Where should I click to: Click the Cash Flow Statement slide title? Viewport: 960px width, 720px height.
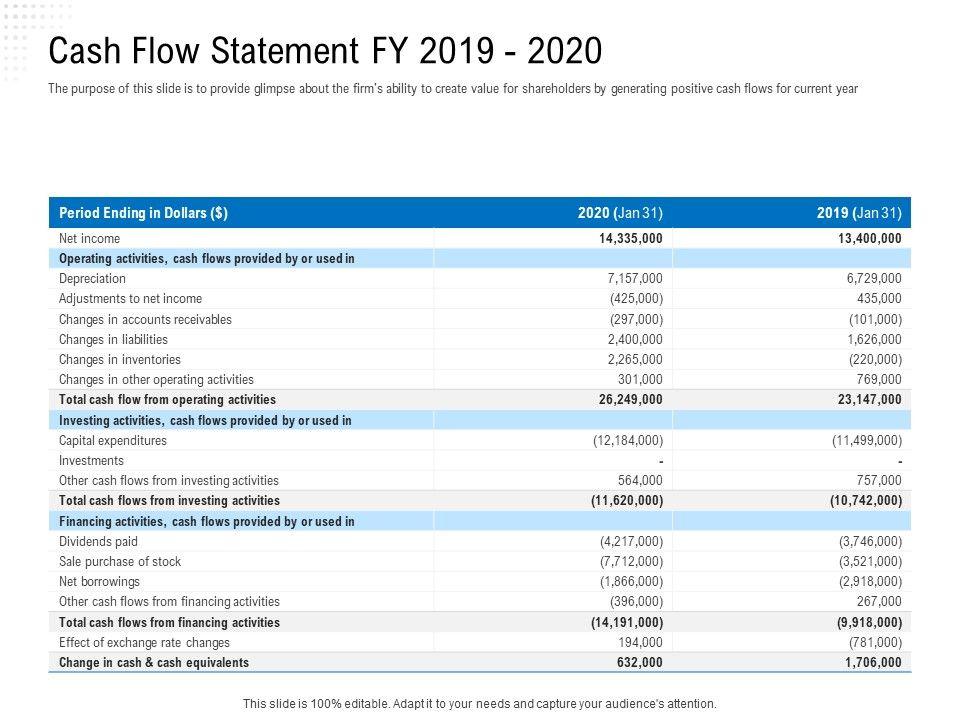(x=325, y=49)
